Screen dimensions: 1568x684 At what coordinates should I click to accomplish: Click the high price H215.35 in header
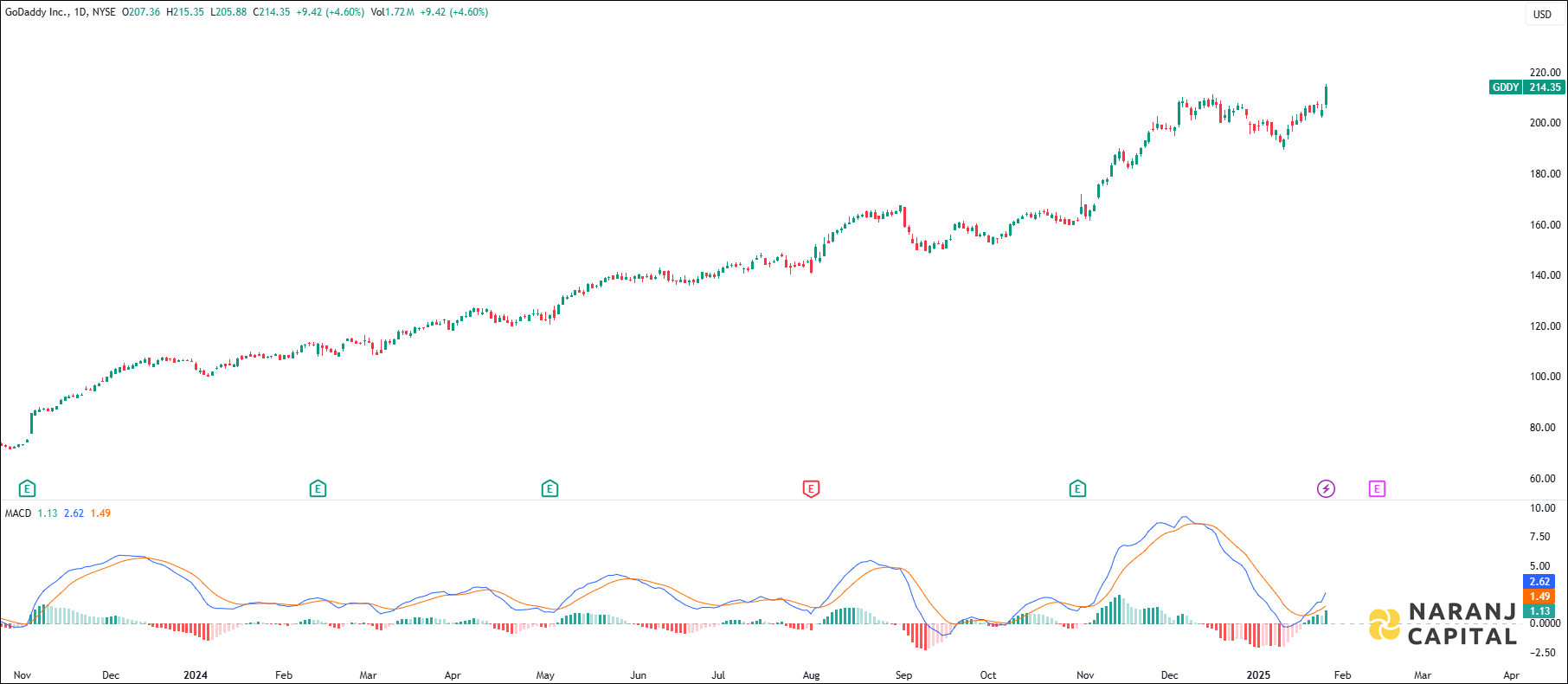click(x=185, y=12)
